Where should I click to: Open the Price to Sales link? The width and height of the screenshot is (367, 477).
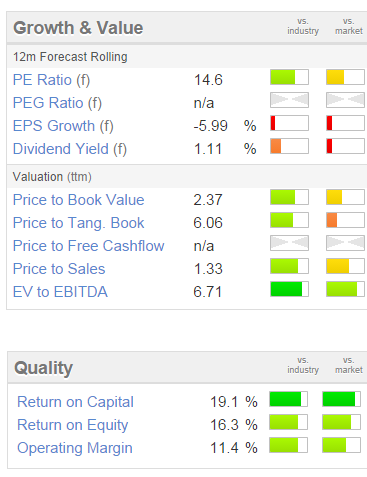tap(59, 269)
